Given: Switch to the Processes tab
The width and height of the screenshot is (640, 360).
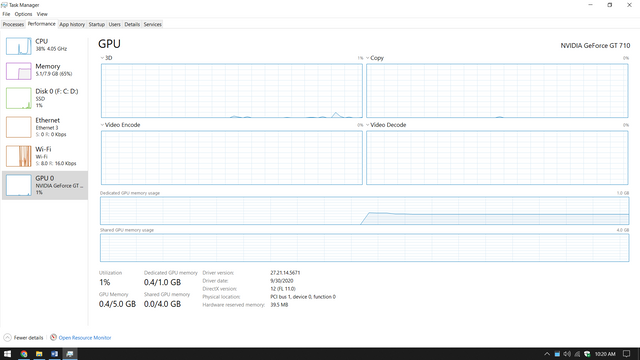Looking at the screenshot, I should coord(13,24).
